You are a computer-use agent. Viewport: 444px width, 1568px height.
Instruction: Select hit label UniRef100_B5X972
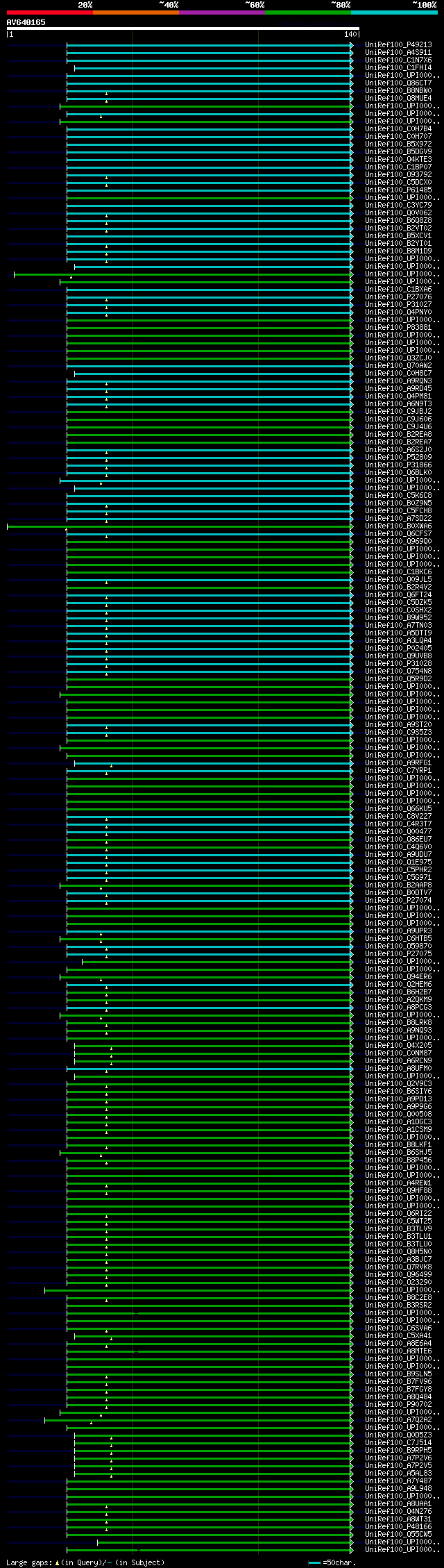click(x=398, y=144)
